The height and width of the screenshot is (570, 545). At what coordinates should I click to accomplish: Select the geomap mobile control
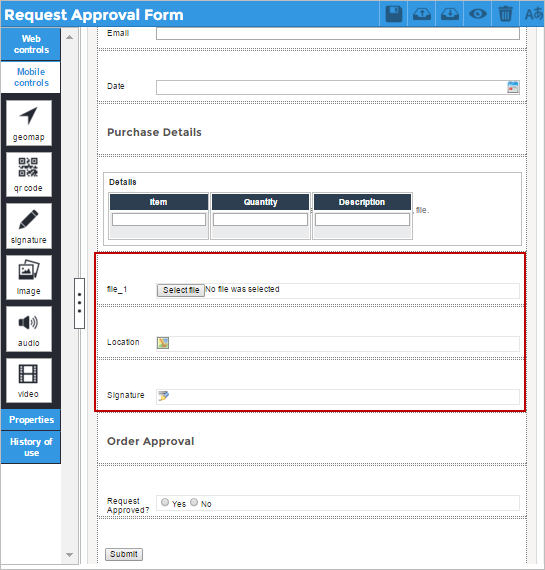pos(29,123)
